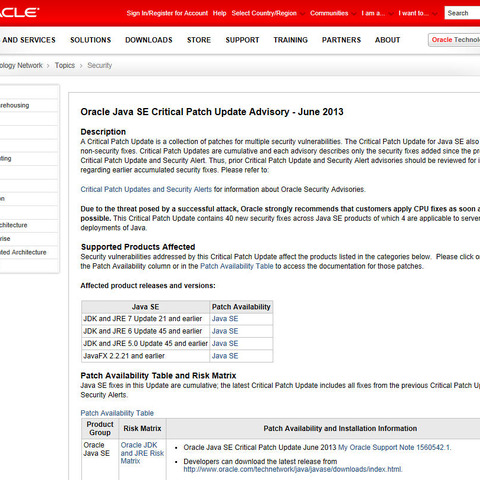480x480 pixels.
Task: Expand Select Country/Region dropdown
Action: coord(268,13)
